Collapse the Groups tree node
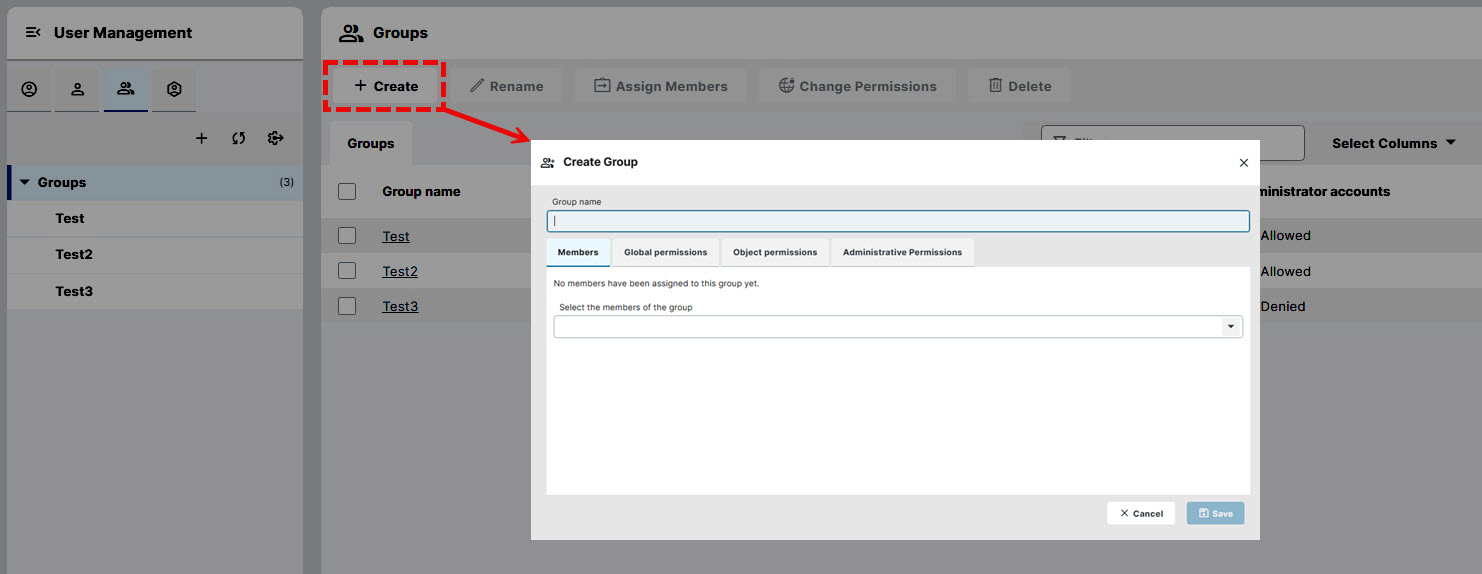Image resolution: width=1482 pixels, height=574 pixels. coord(25,182)
